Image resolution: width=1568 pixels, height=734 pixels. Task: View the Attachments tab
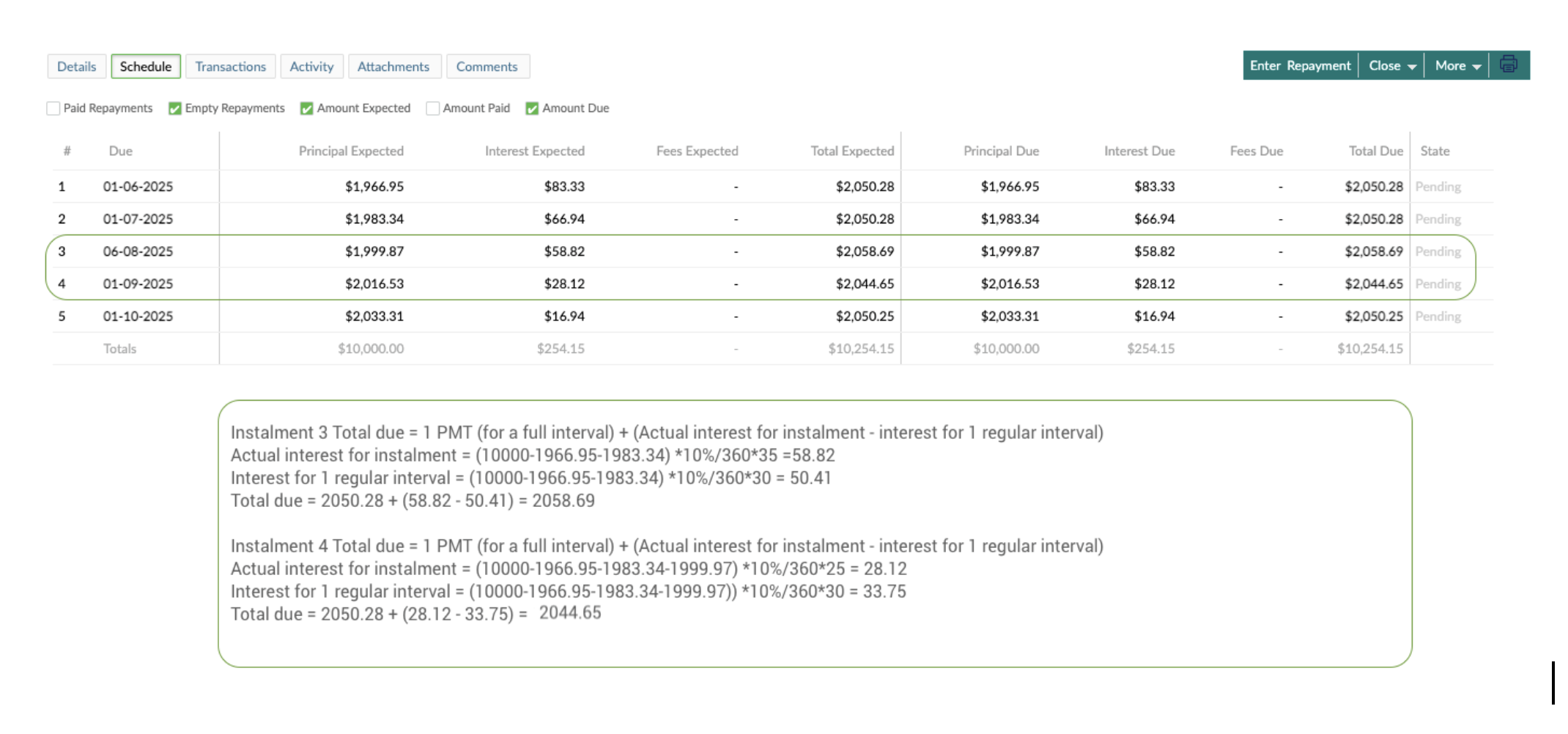393,67
